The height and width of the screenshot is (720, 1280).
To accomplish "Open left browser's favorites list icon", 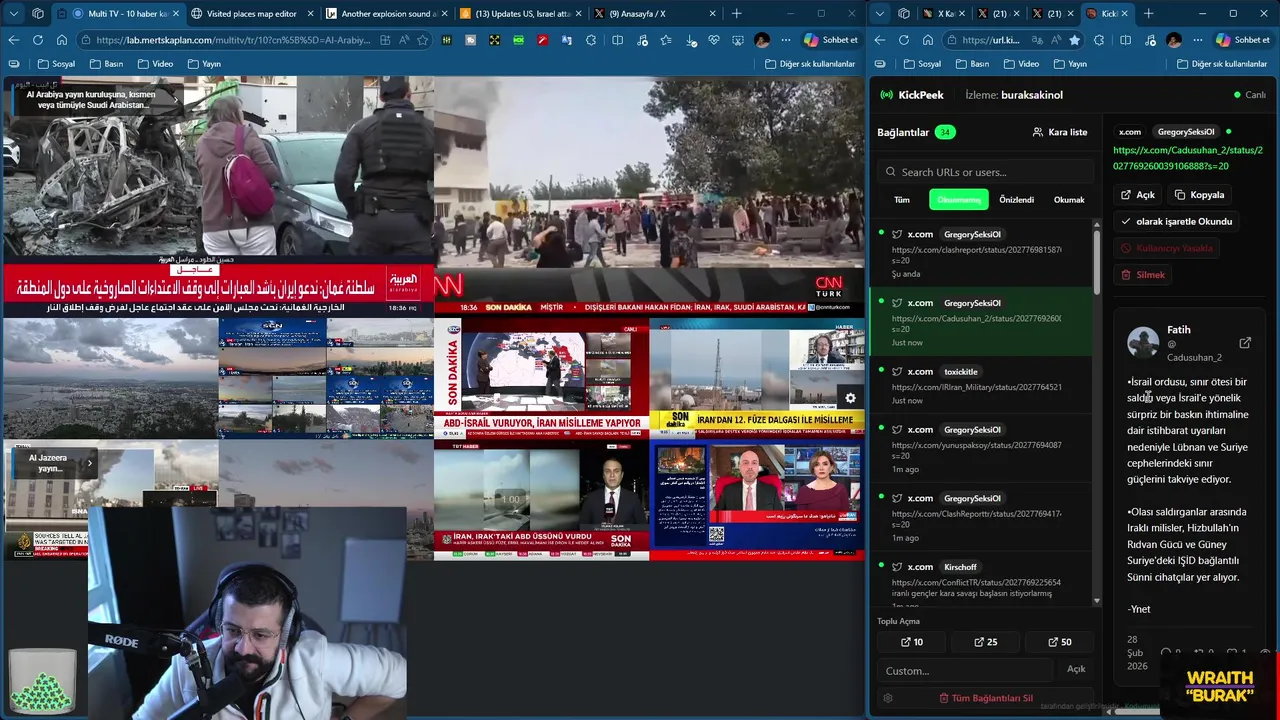I will (x=666, y=40).
